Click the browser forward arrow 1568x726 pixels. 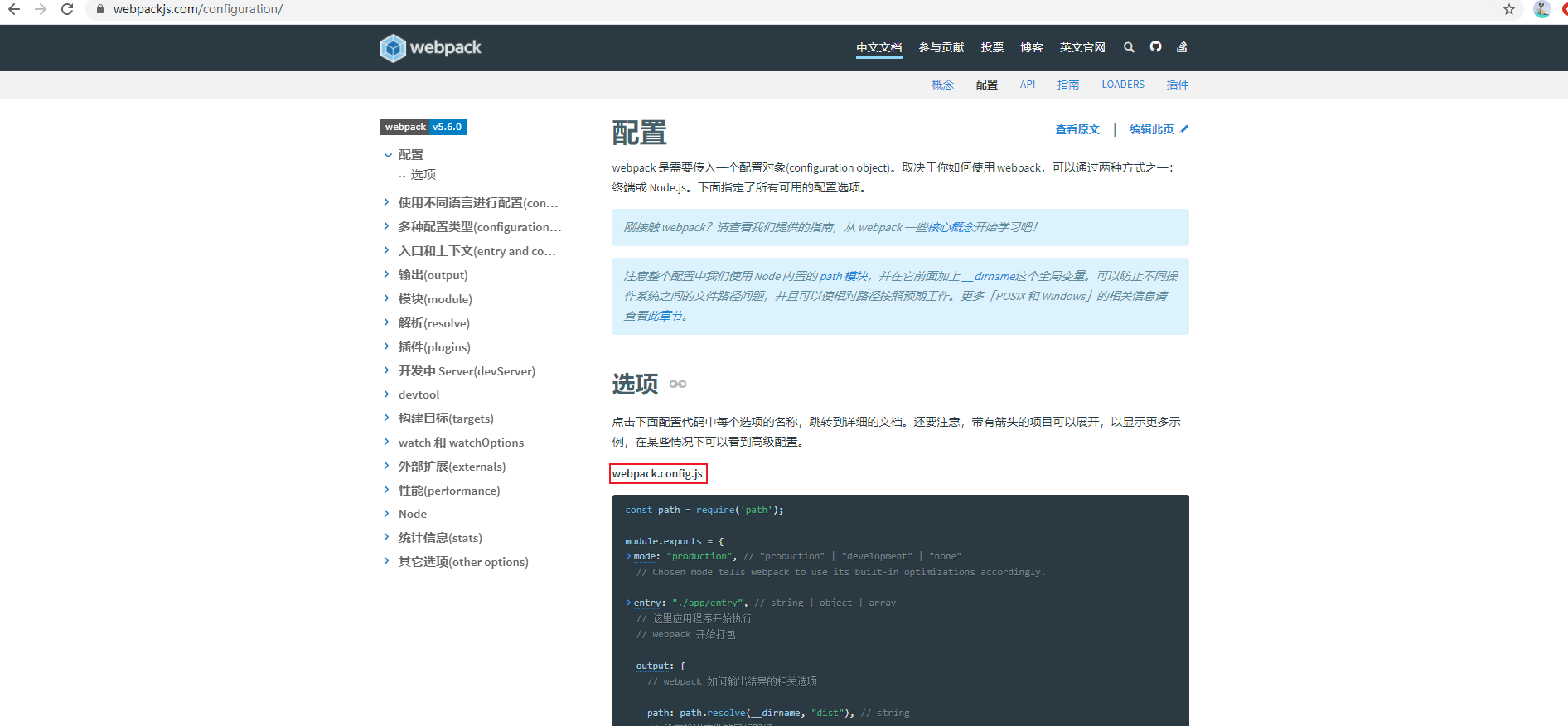click(x=41, y=9)
